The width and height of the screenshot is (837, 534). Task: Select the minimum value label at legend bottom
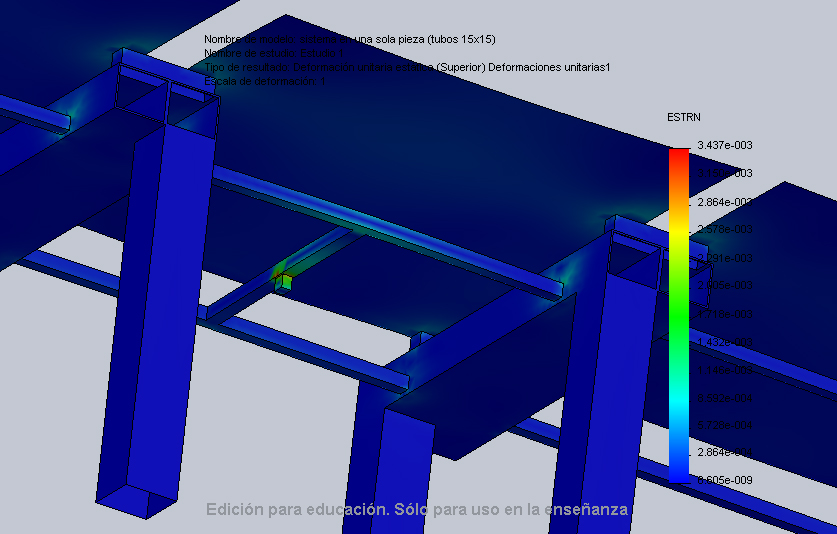(724, 480)
